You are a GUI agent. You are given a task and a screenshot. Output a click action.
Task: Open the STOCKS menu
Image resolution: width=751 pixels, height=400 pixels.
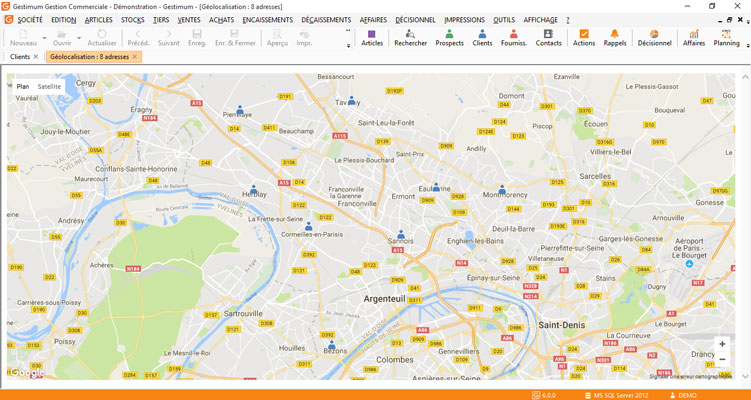pos(133,20)
